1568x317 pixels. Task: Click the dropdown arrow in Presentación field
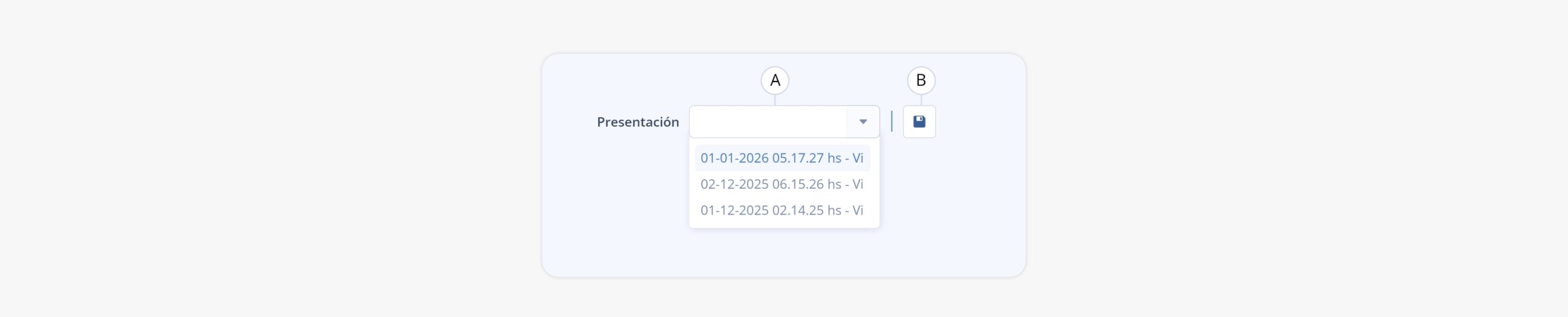pos(862,121)
